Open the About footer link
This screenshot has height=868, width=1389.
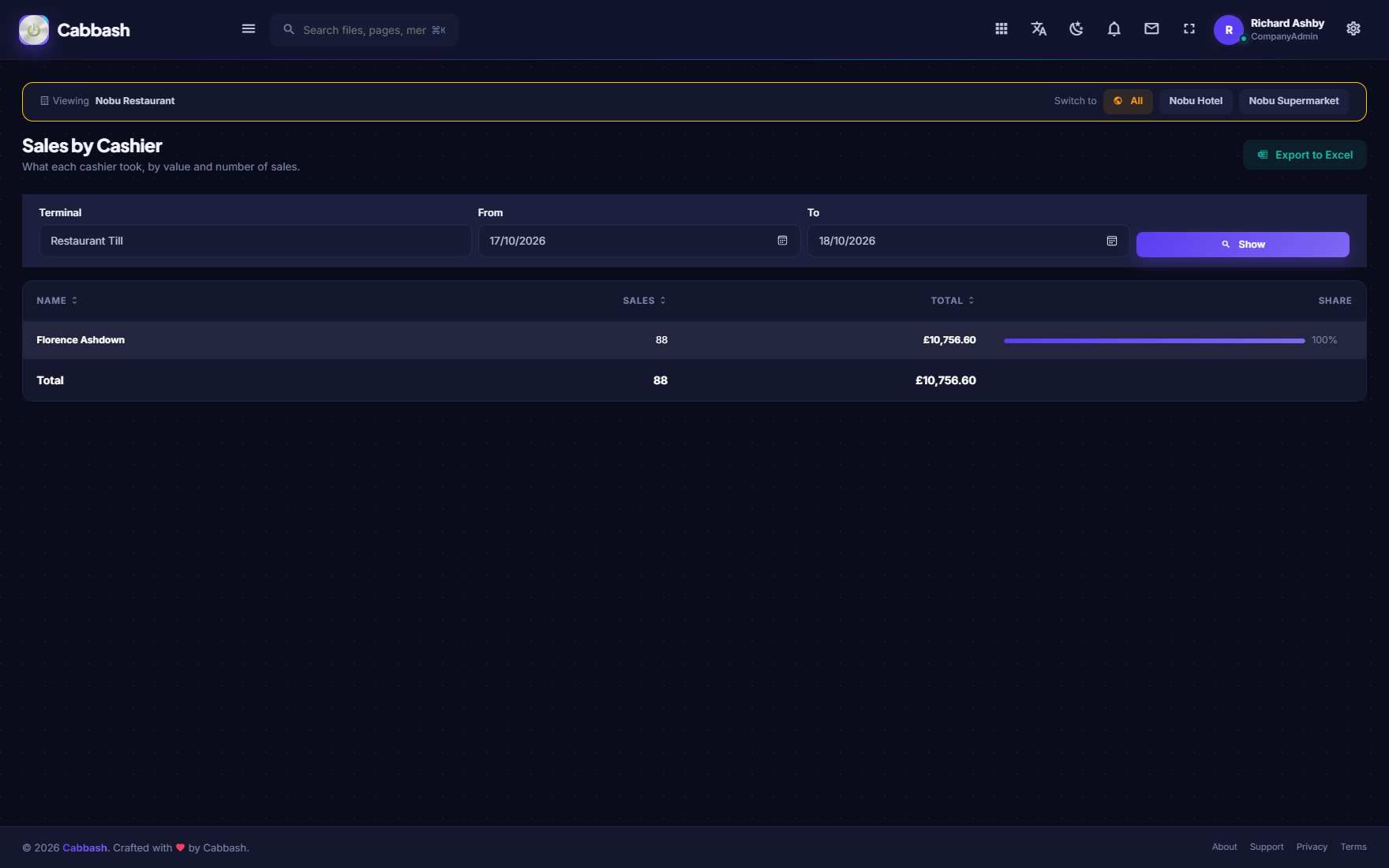(x=1224, y=847)
